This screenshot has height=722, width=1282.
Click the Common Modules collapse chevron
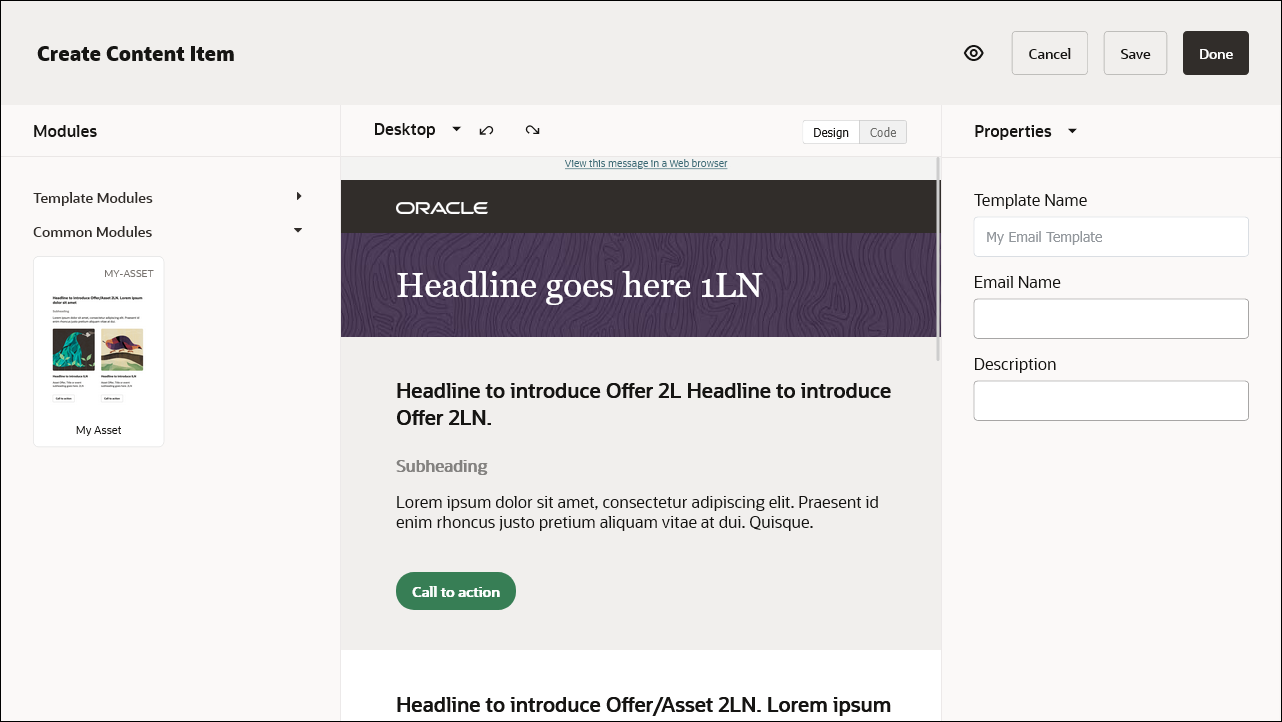point(297,230)
